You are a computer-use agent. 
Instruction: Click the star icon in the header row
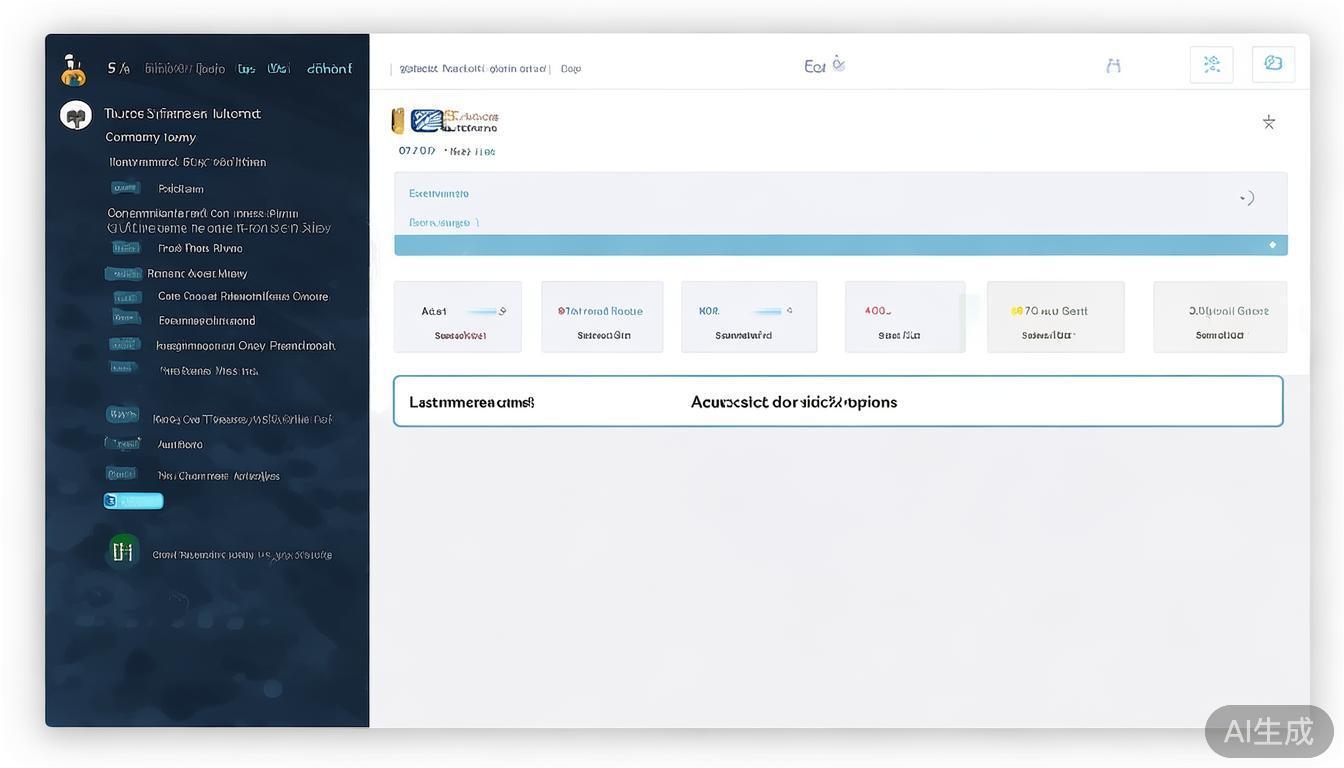point(1268,122)
